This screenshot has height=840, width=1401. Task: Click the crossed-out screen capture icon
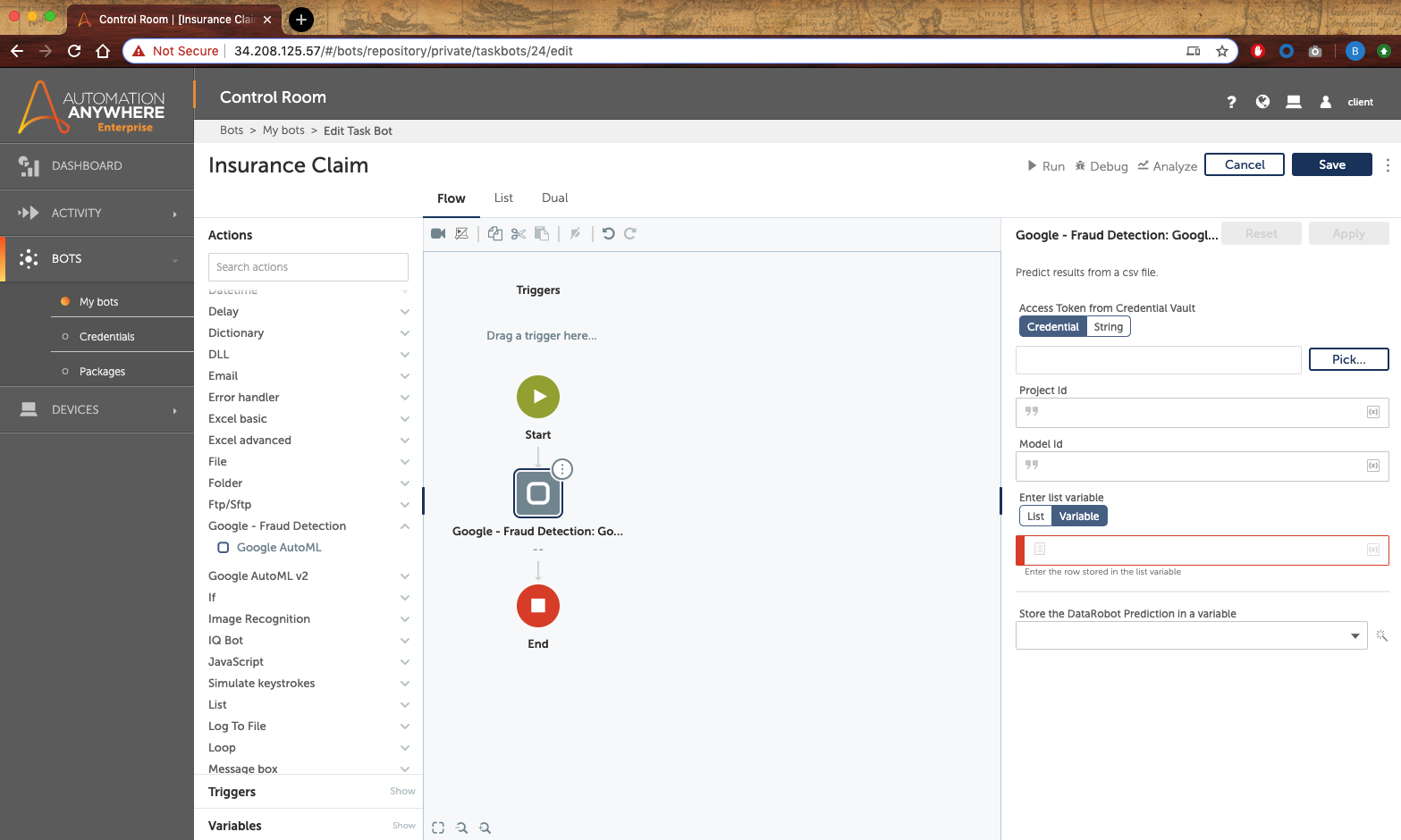461,233
